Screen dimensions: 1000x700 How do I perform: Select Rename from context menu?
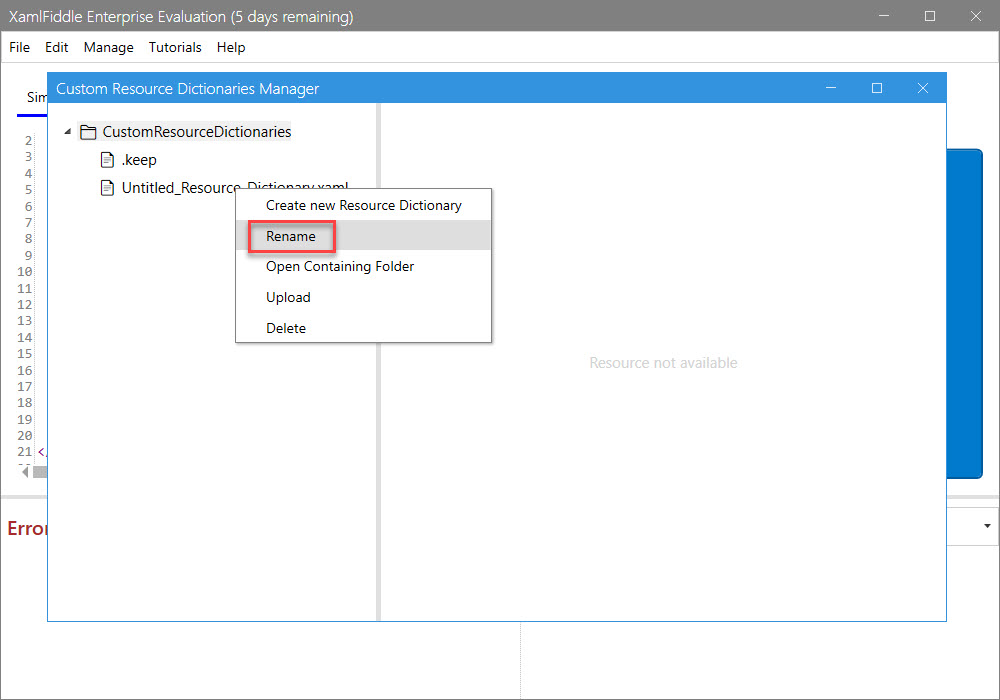(x=364, y=236)
